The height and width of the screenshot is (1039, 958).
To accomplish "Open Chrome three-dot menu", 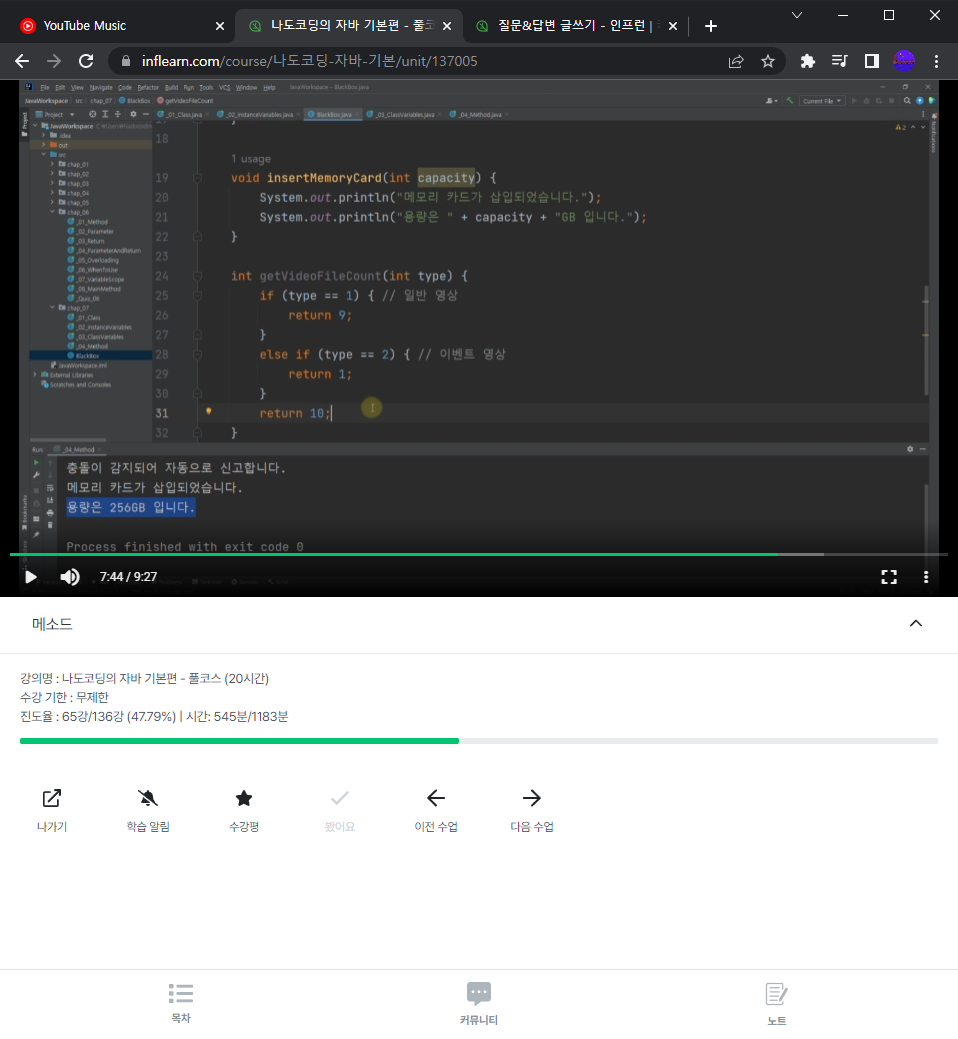I will (936, 61).
